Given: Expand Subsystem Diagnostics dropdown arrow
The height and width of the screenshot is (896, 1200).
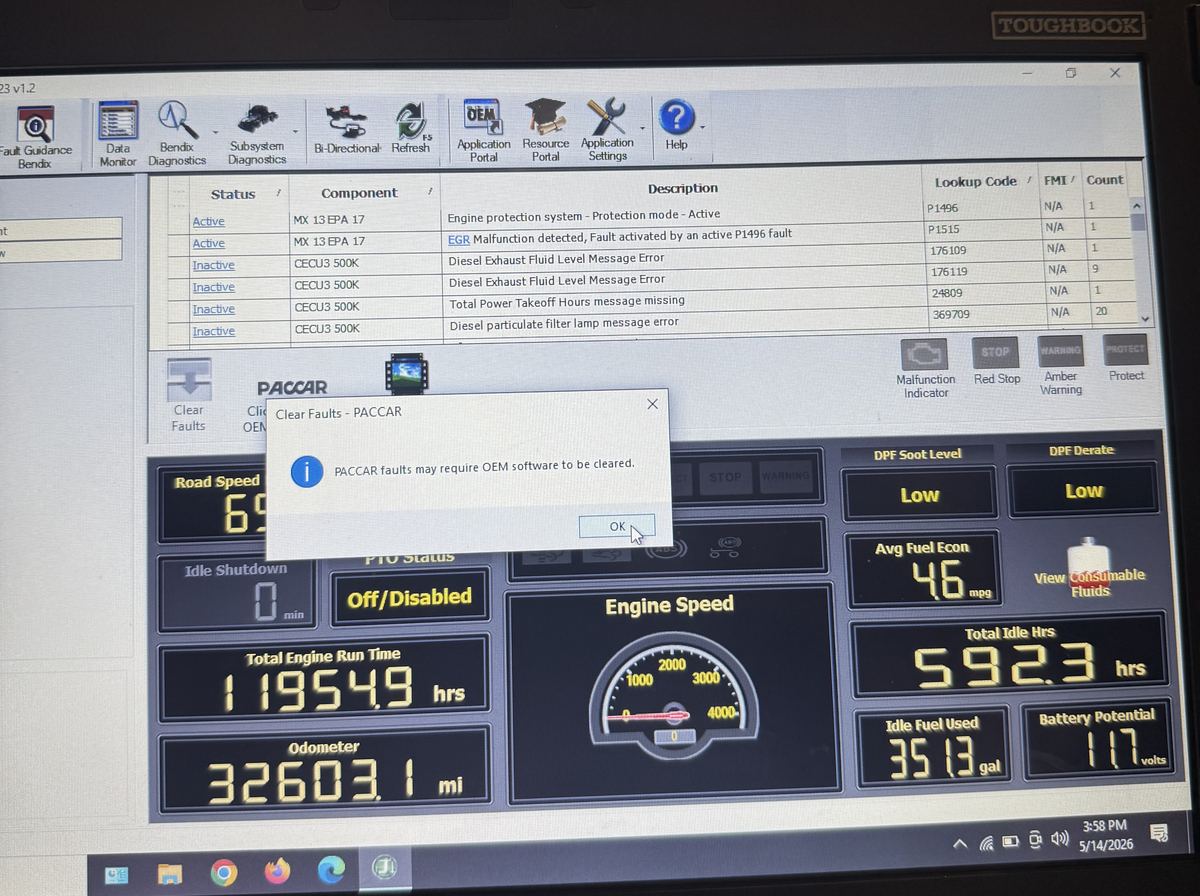Looking at the screenshot, I should 295,131.
